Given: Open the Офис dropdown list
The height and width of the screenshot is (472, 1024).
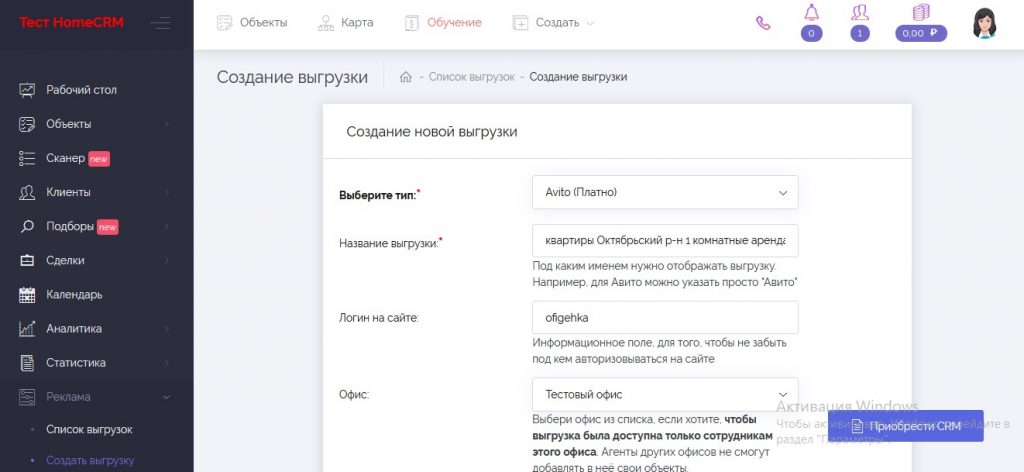Looking at the screenshot, I should coord(665,394).
